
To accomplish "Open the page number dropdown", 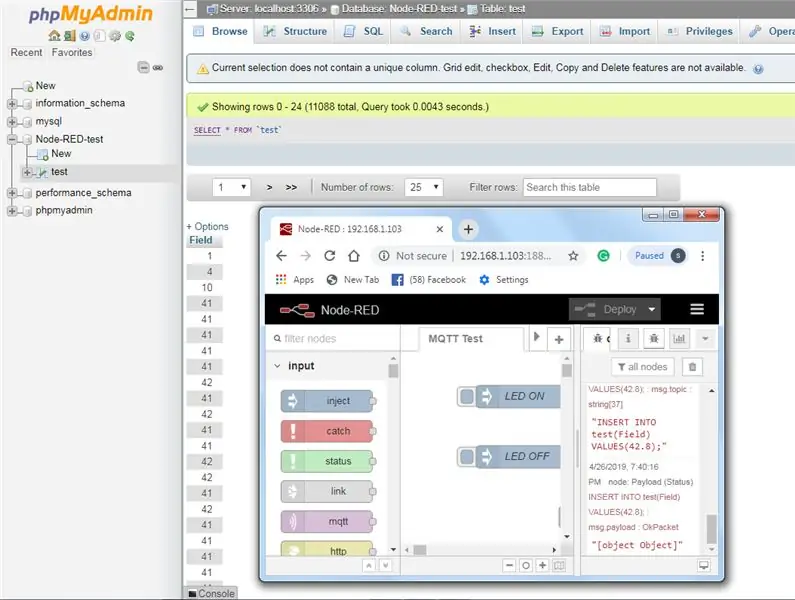I will point(232,187).
